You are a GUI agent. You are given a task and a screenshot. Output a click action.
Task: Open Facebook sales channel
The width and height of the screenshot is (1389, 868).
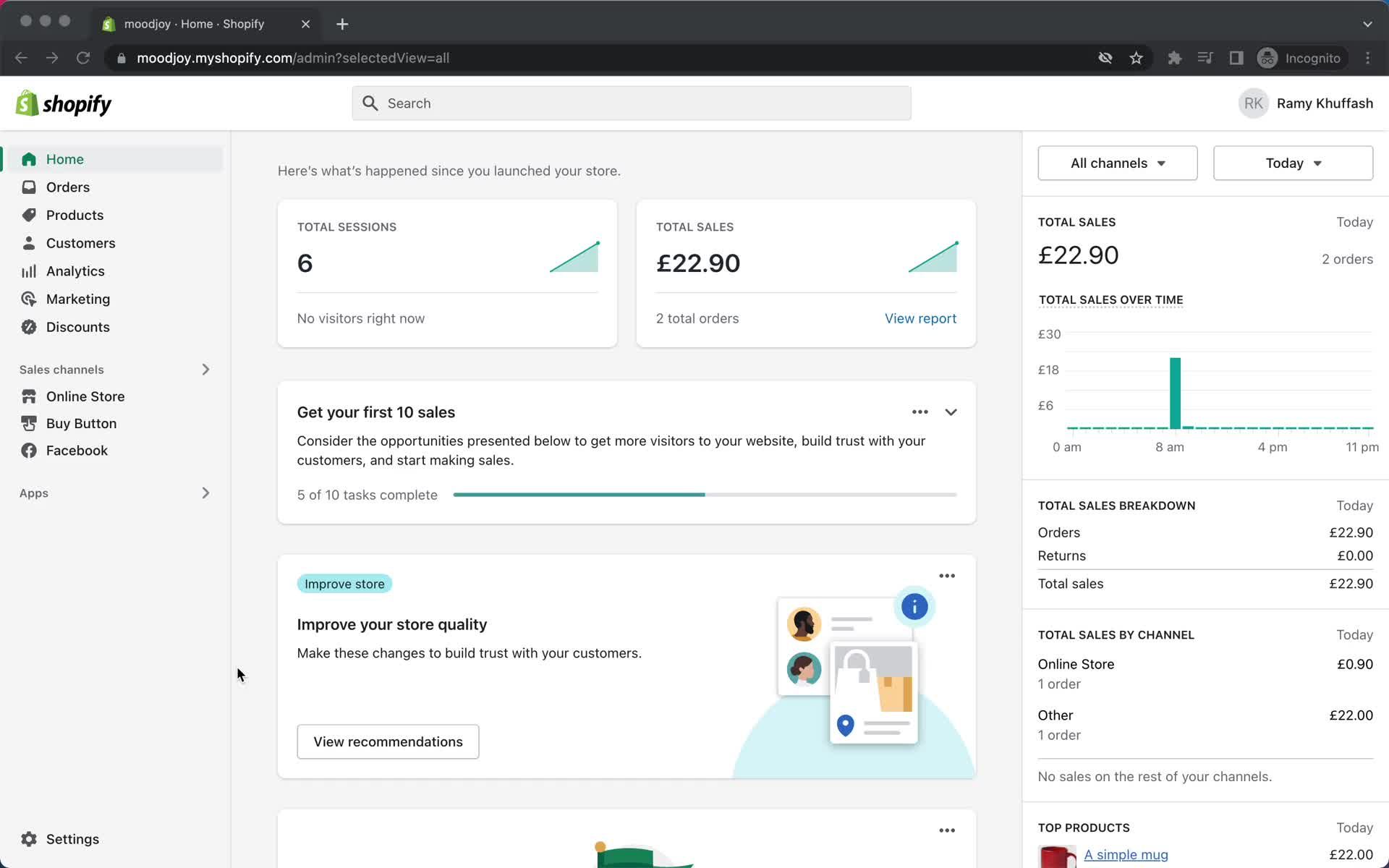click(x=77, y=451)
